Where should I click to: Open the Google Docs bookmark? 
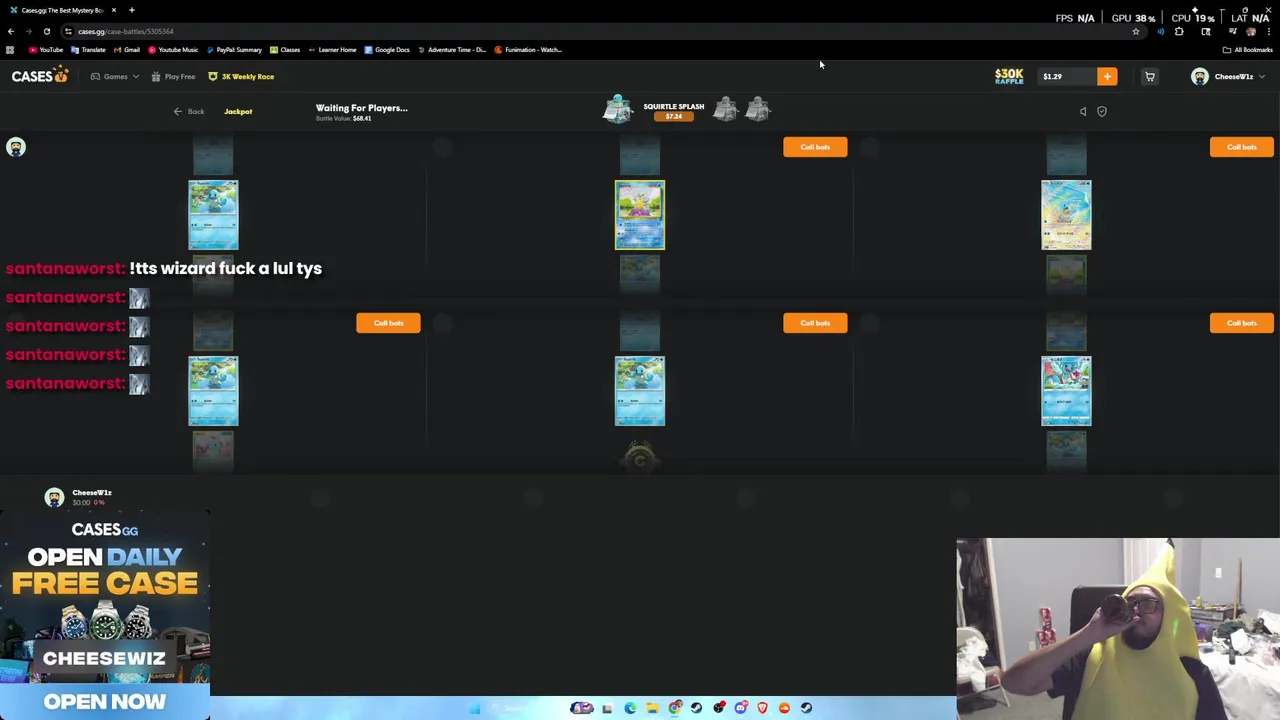tap(387, 50)
